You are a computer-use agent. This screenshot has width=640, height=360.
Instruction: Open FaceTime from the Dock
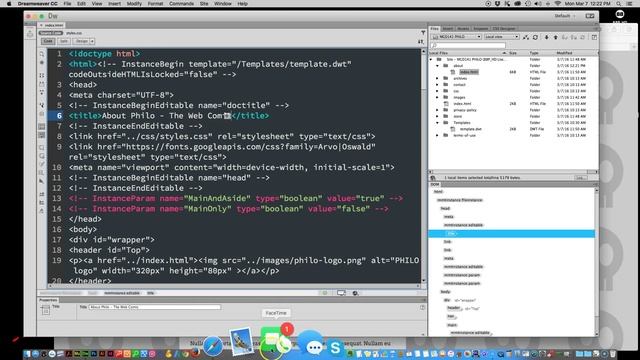276,341
